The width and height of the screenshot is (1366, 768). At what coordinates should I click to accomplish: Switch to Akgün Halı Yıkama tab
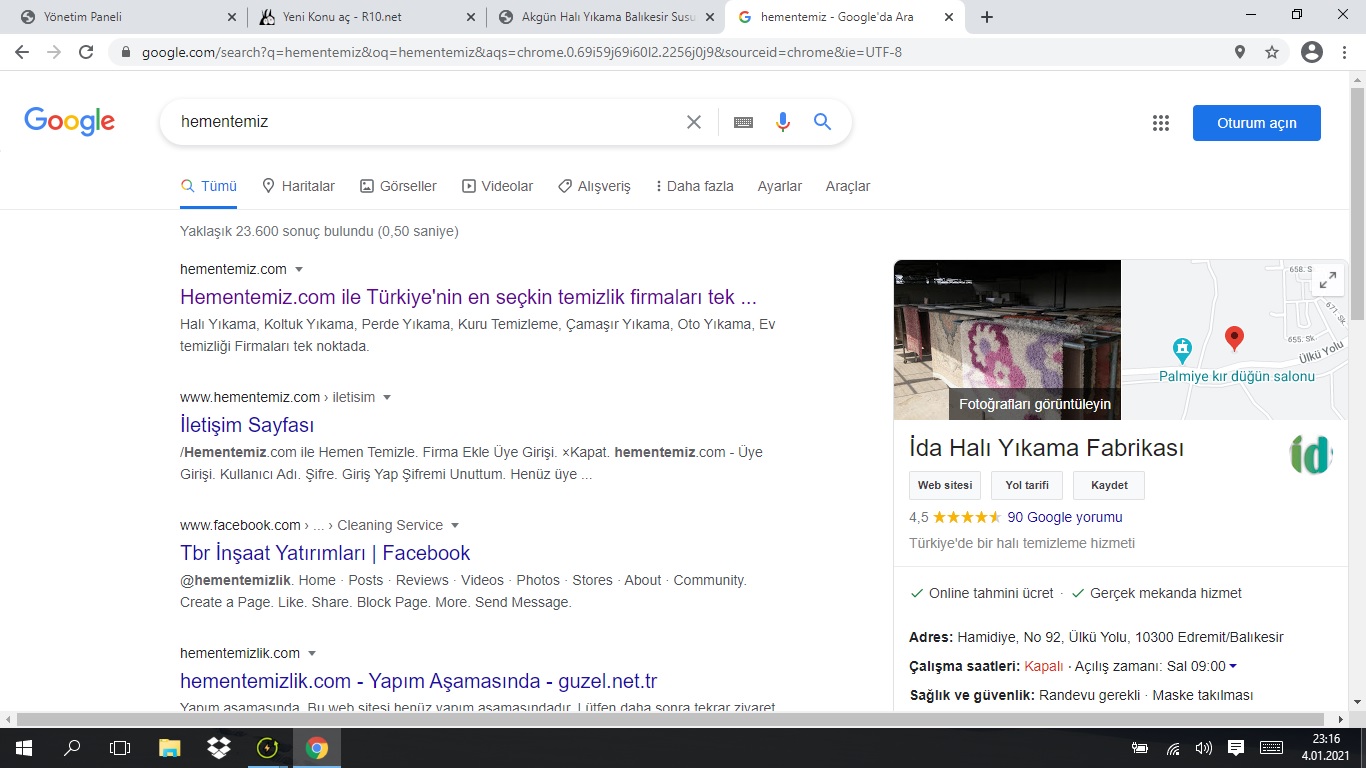(x=603, y=17)
